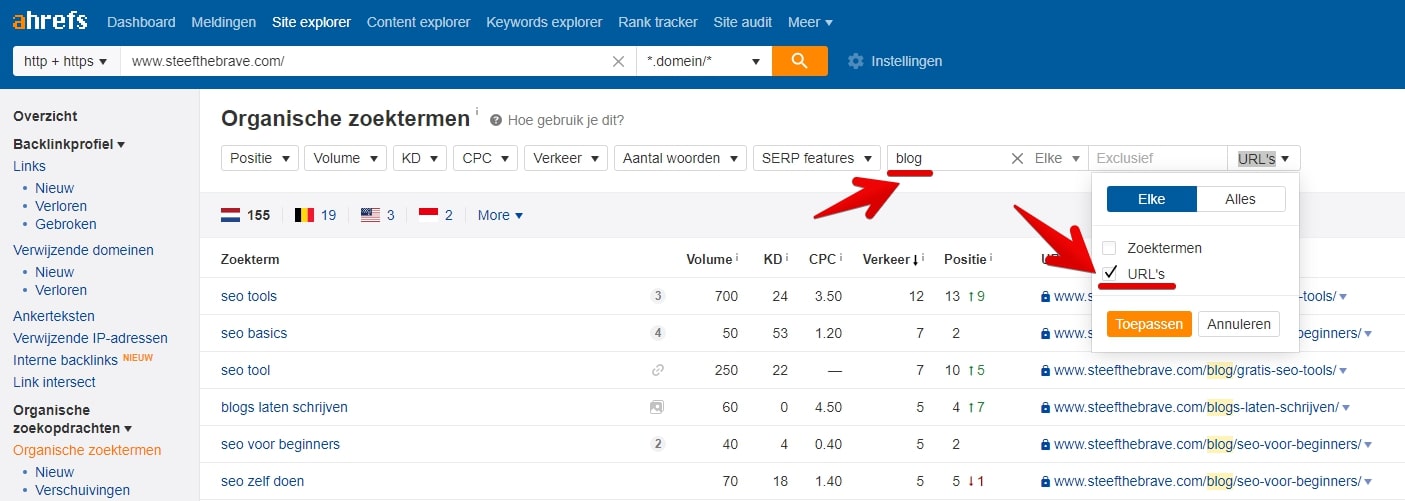Select the Indonesia flag icon
The height and width of the screenshot is (501, 1405).
pyautogui.click(x=428, y=215)
